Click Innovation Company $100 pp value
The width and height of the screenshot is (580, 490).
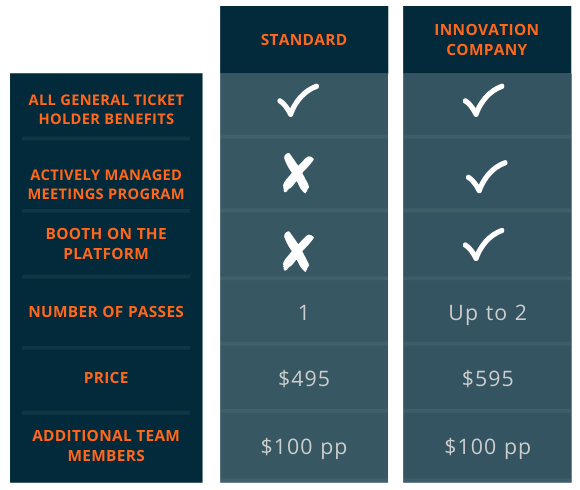point(488,447)
